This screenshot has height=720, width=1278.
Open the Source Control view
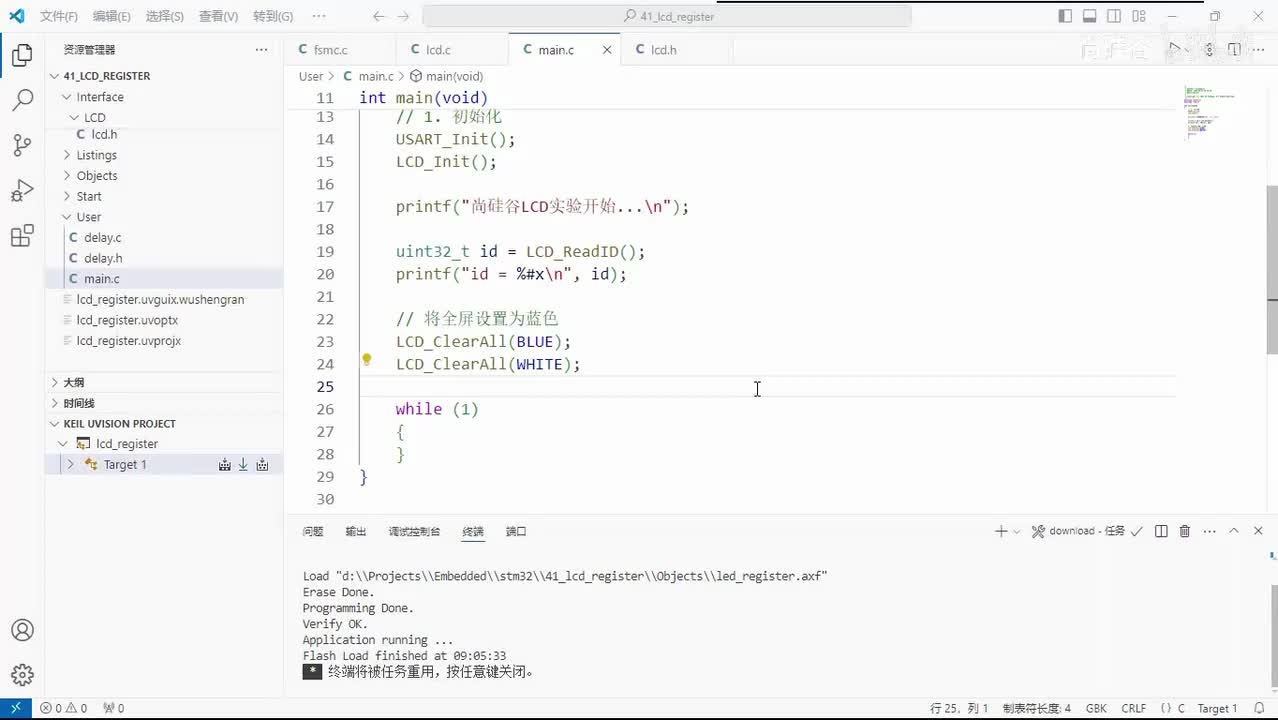22,145
